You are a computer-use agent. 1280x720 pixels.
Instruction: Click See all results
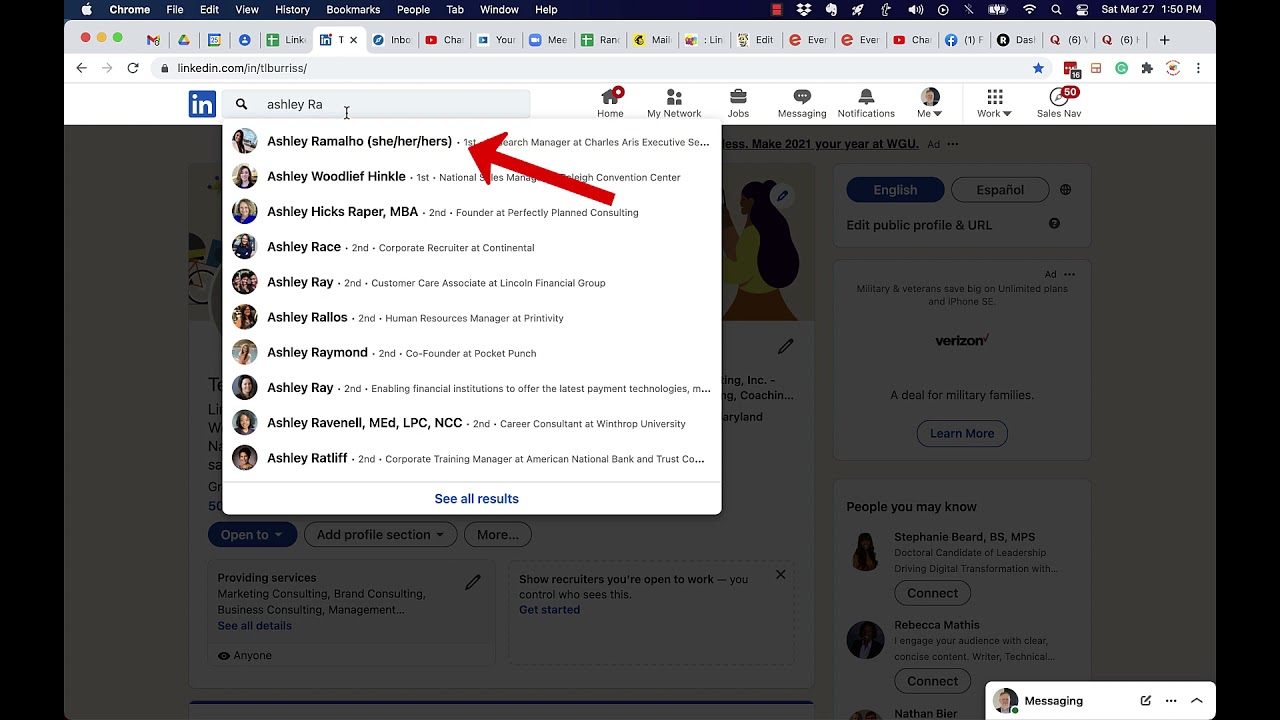click(x=476, y=499)
